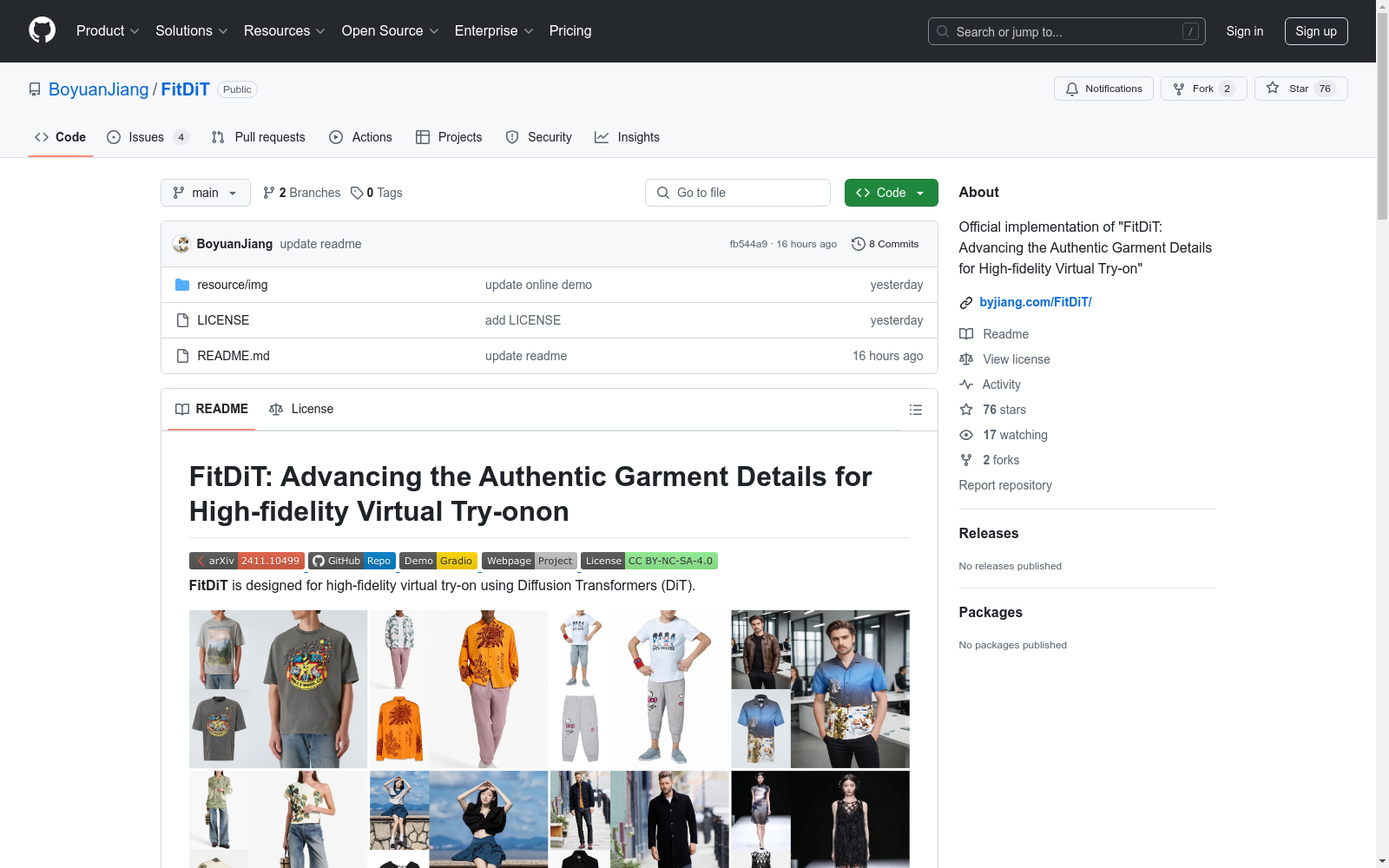Image resolution: width=1389 pixels, height=868 pixels.
Task: Expand the Enterprise menu
Action: (494, 30)
